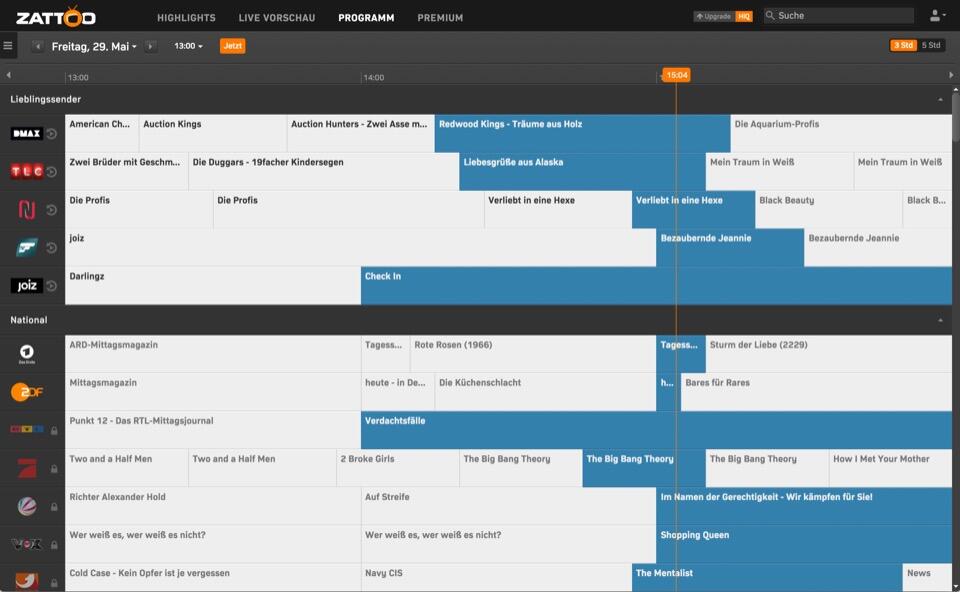Screen dimensions: 960x592
Task: Select the kabel eins channel logo
Action: coord(26,580)
